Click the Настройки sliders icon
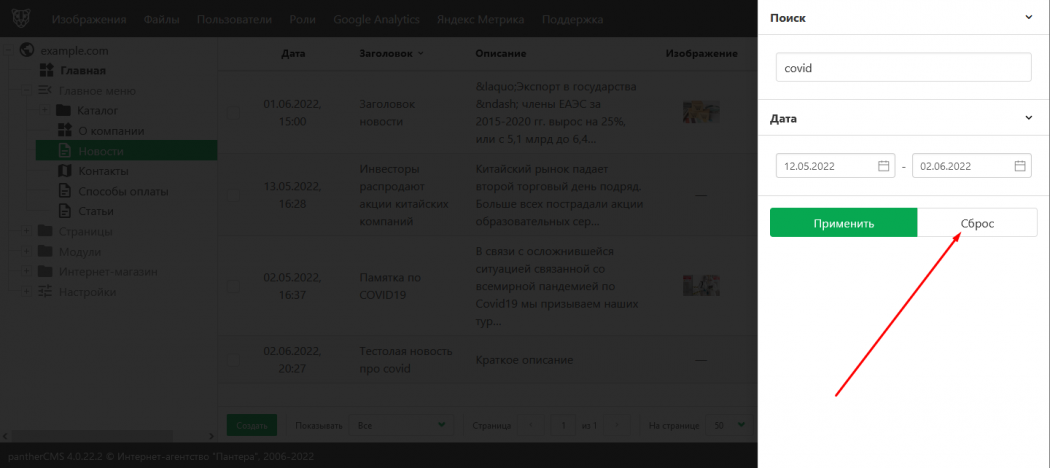 (x=45, y=292)
